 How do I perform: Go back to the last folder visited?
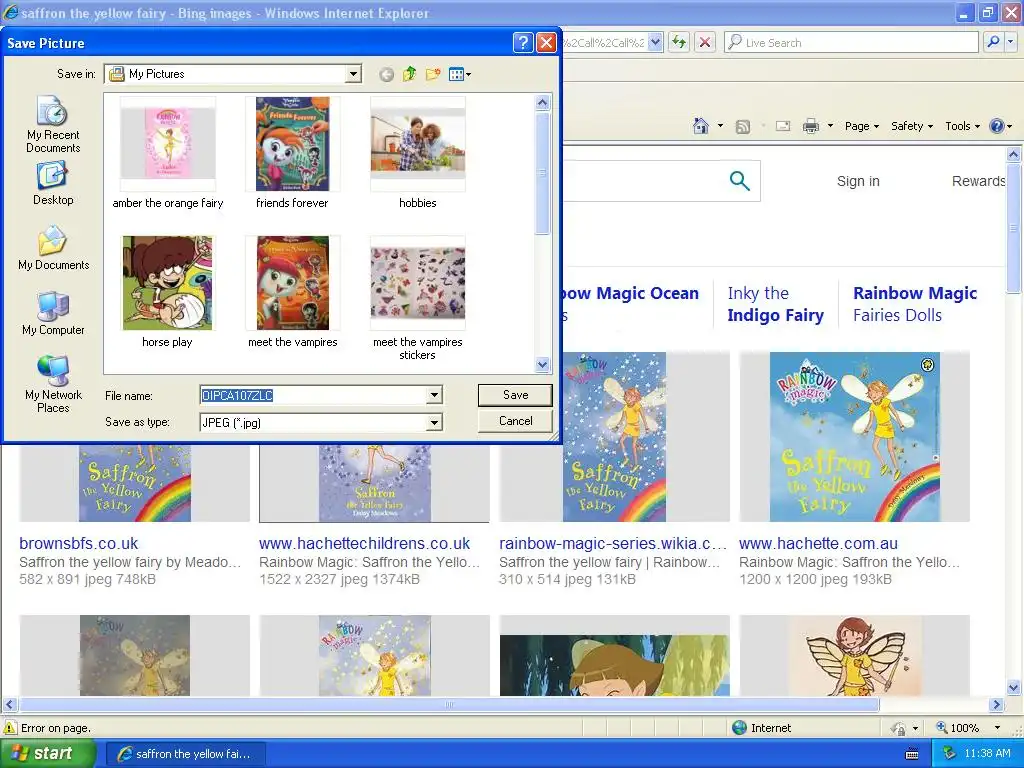coord(387,74)
